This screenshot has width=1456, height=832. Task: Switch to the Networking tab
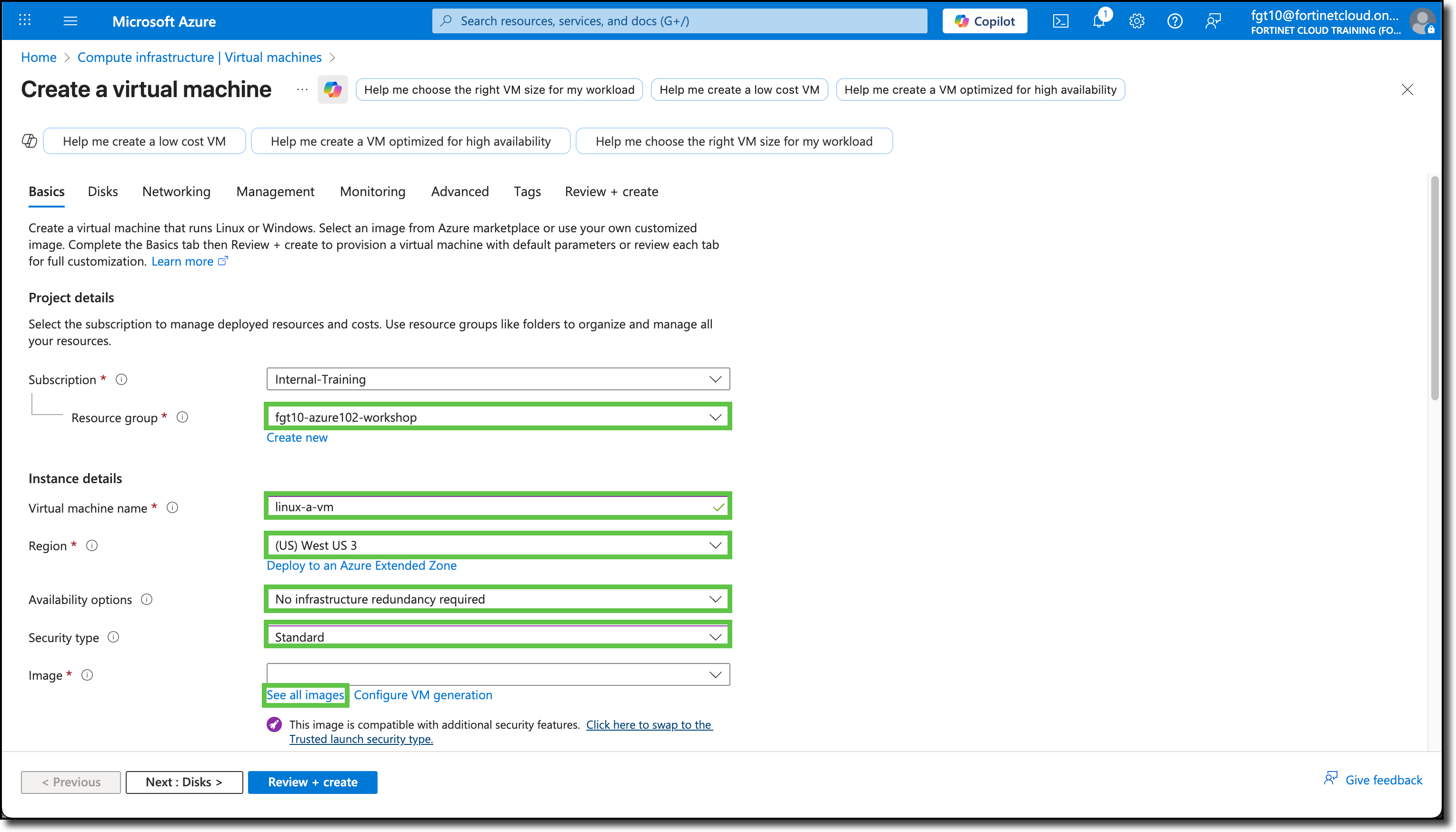pos(176,191)
